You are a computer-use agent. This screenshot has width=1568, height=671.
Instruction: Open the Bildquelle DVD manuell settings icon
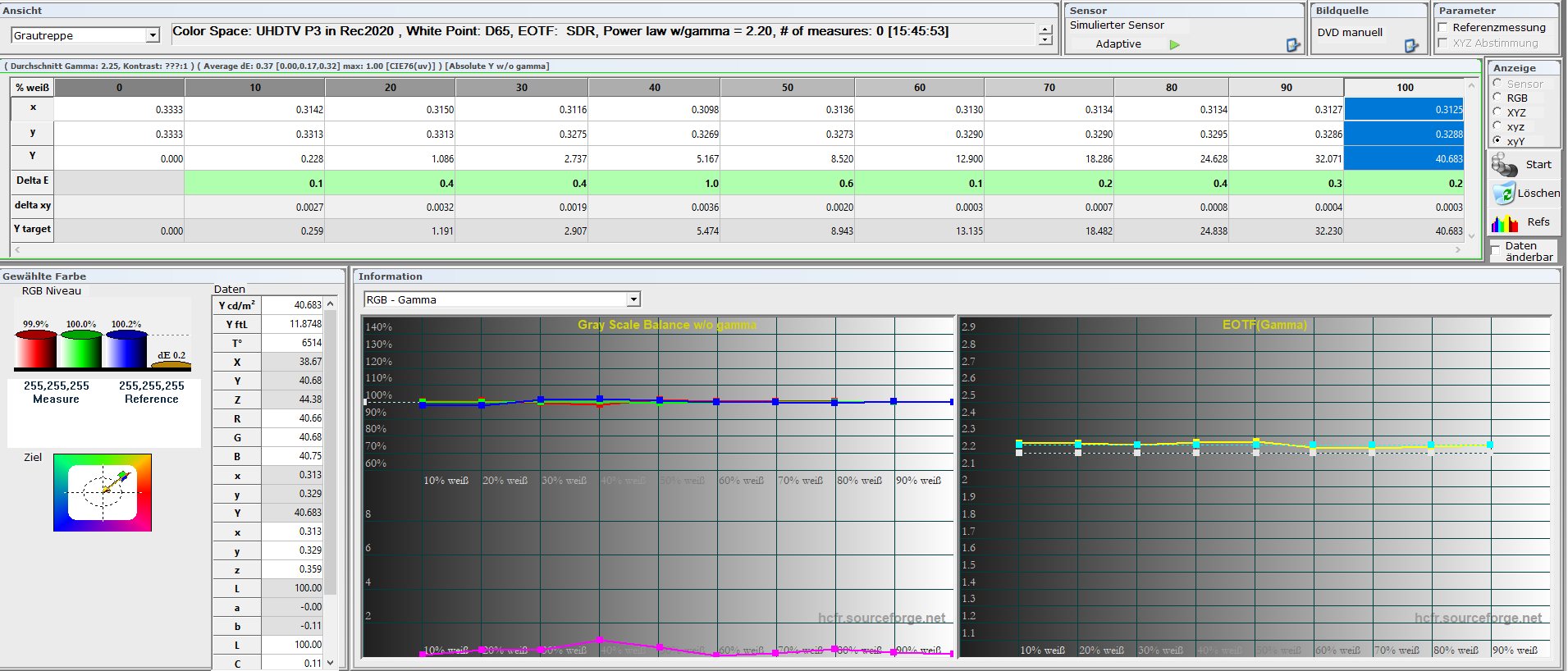pos(1411,46)
